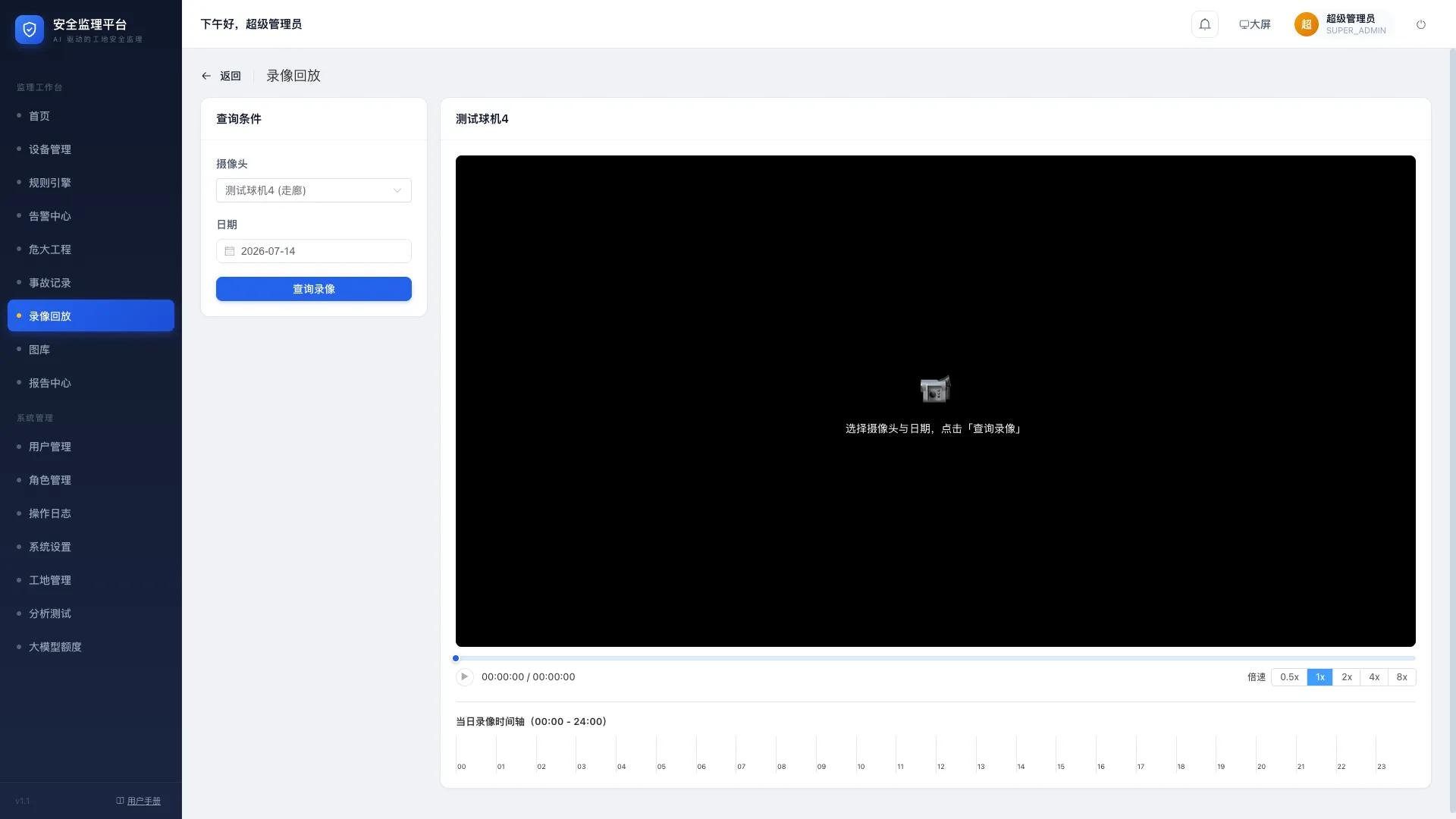This screenshot has width=1456, height=819.
Task: Click the 返回 back link
Action: (231, 76)
